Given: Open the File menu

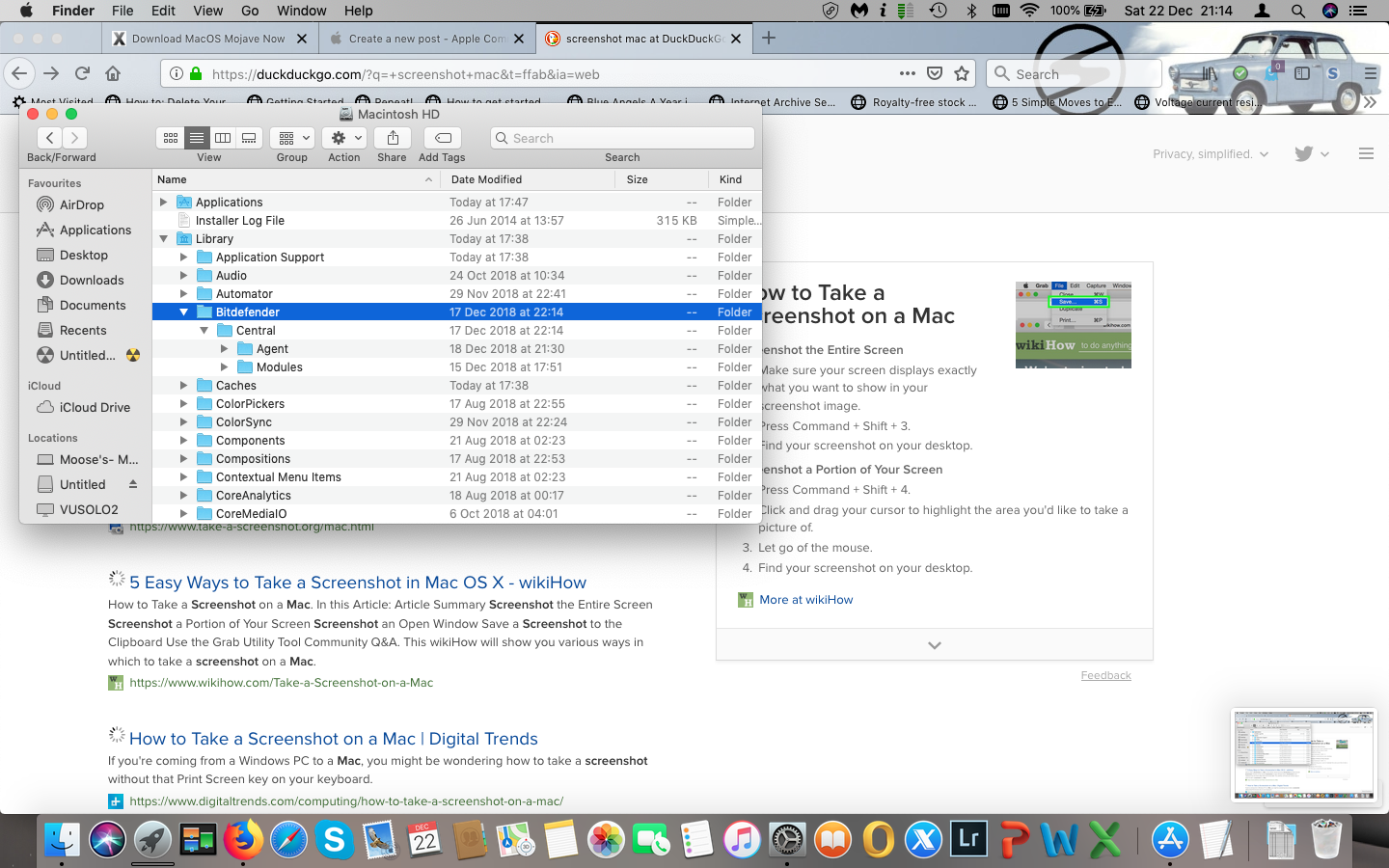Looking at the screenshot, I should click(123, 11).
